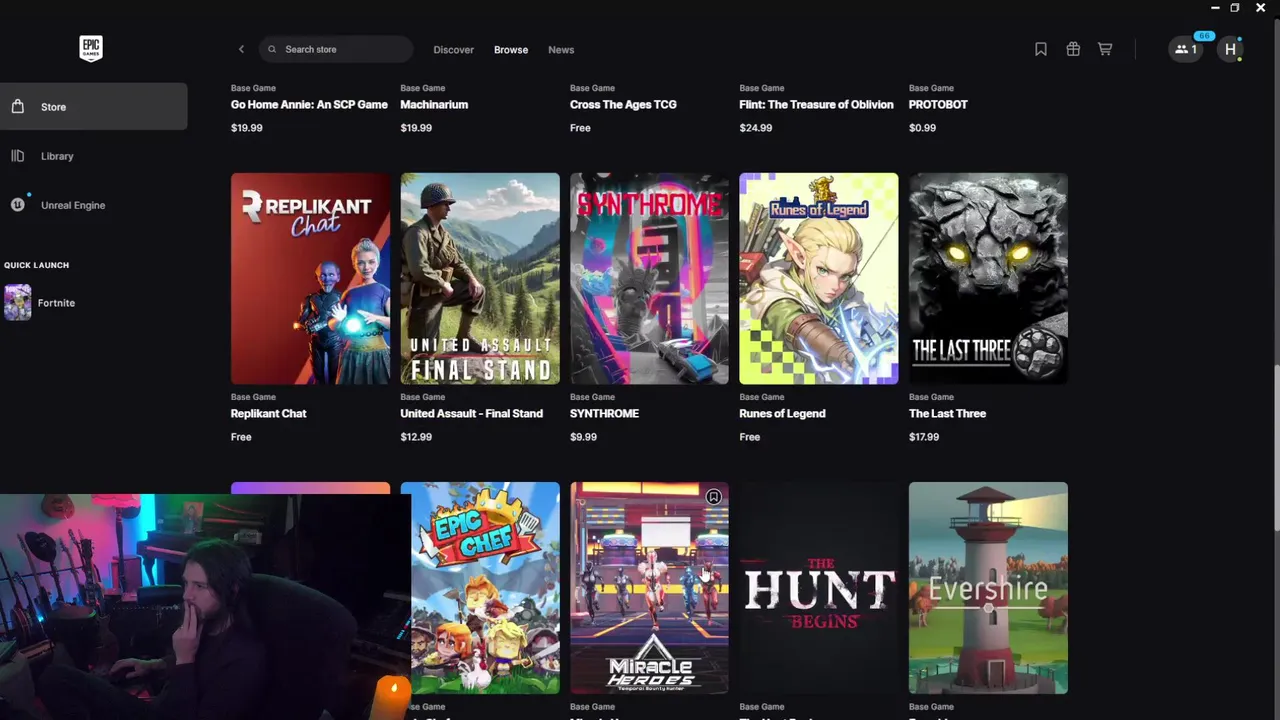Click the $9.99 SYNTHROME price

(x=583, y=437)
